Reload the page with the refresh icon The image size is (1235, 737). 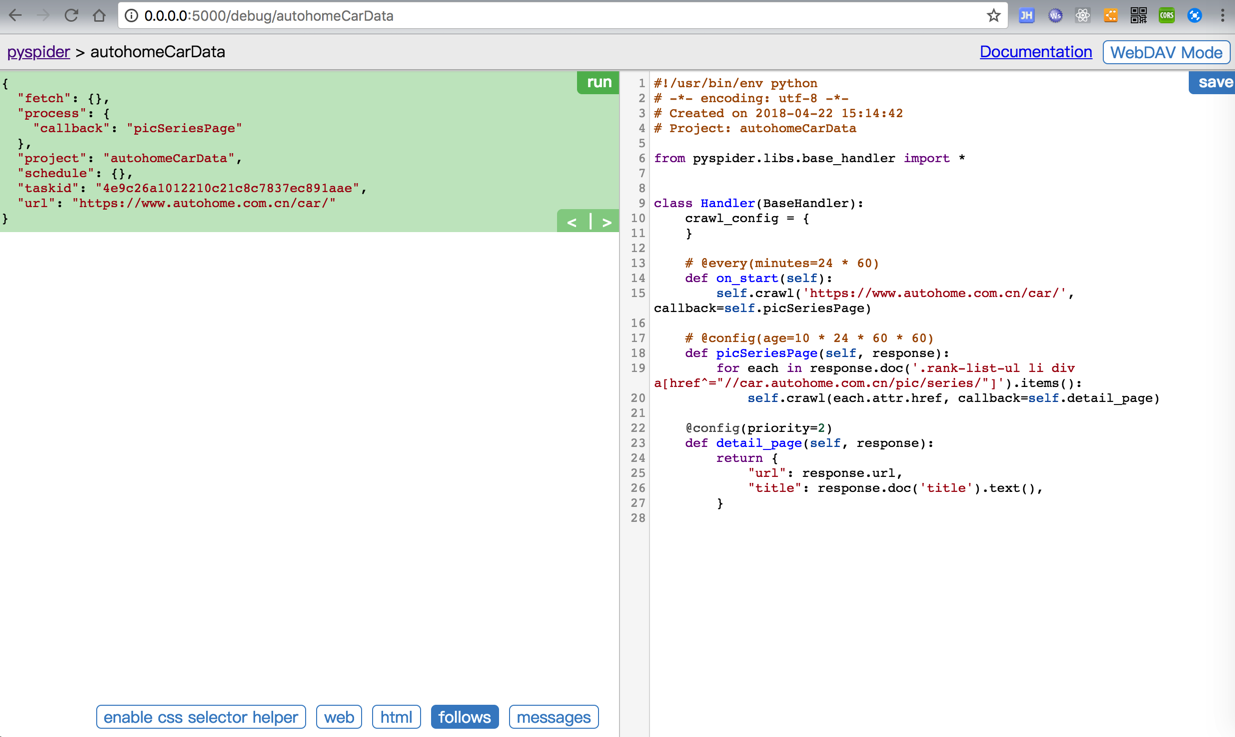(71, 15)
